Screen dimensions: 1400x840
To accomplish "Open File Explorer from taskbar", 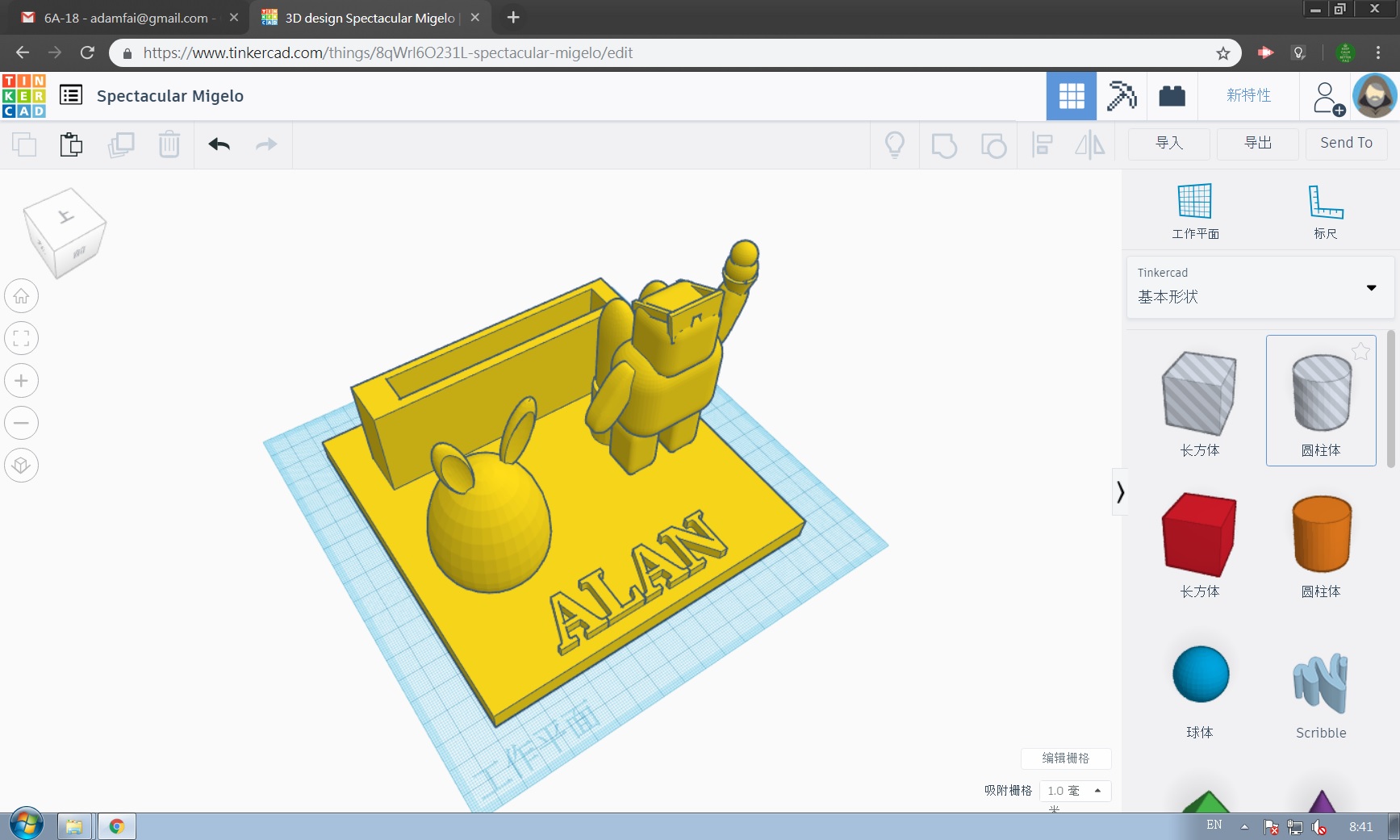I will coord(74,826).
